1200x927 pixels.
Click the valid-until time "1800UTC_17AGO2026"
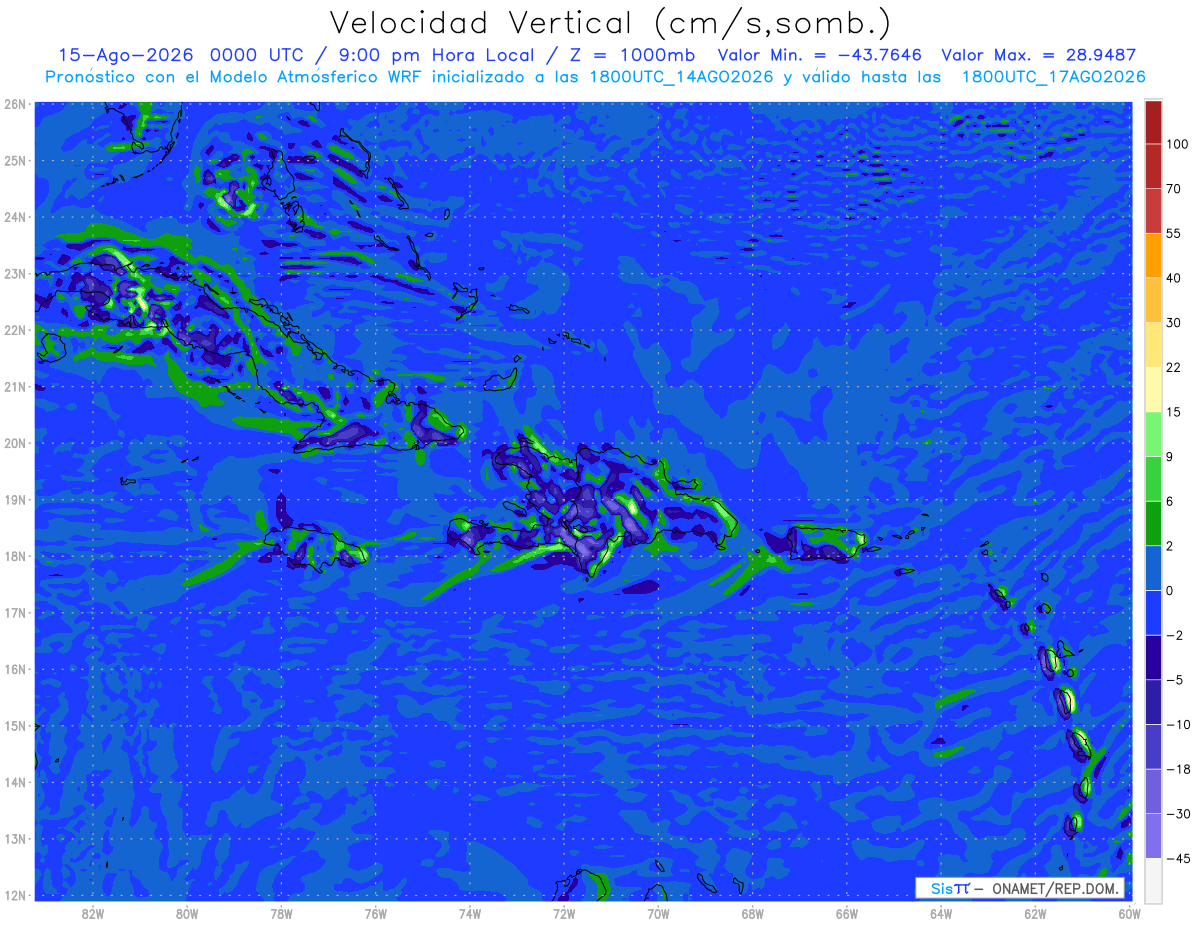click(x=1053, y=76)
